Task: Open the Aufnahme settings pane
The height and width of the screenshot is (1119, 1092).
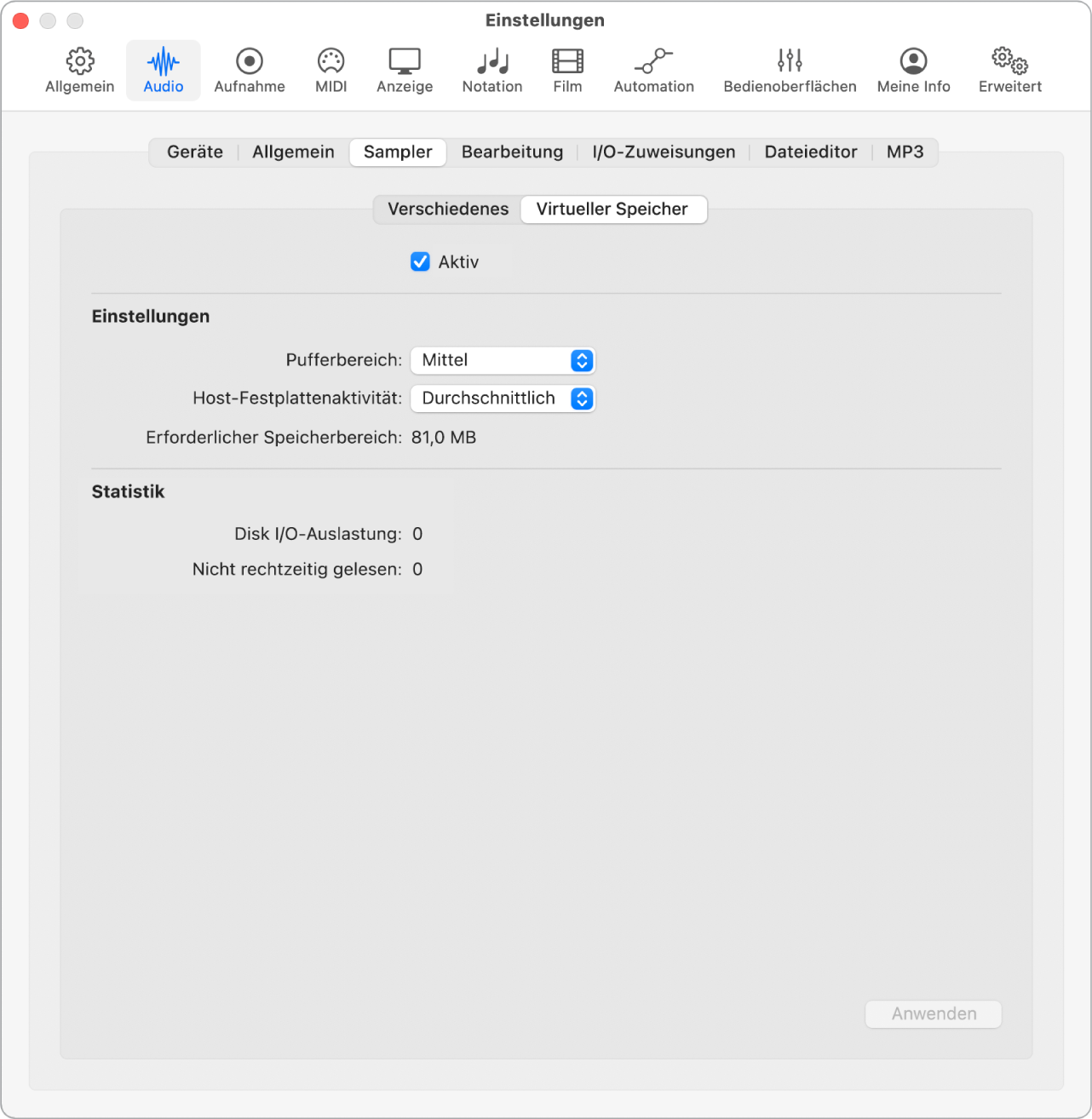Action: pyautogui.click(x=250, y=71)
